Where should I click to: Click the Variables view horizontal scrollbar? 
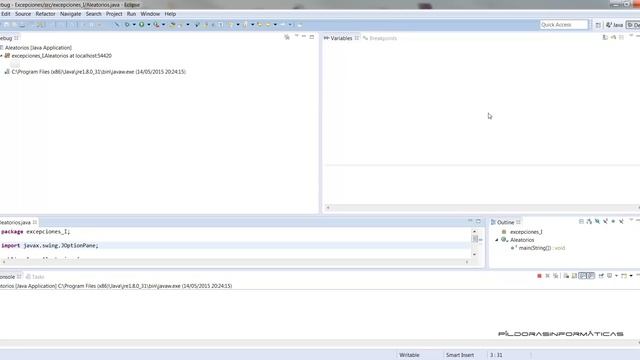coord(482,208)
